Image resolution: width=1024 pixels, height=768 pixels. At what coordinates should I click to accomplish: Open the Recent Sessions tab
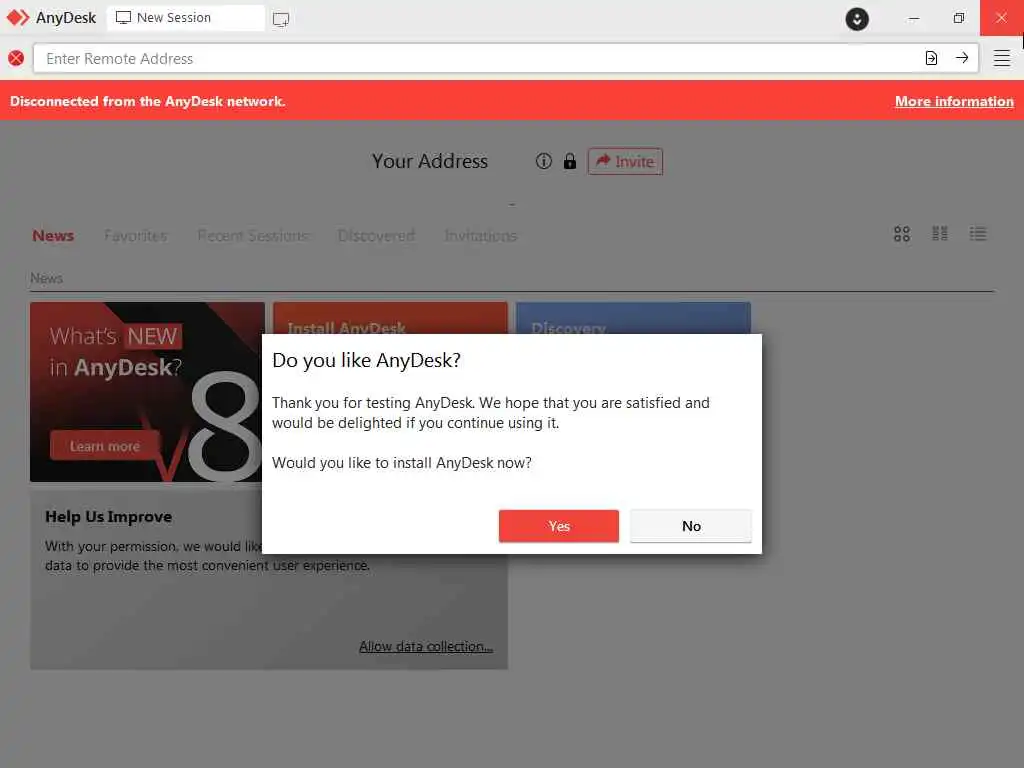[x=253, y=236]
